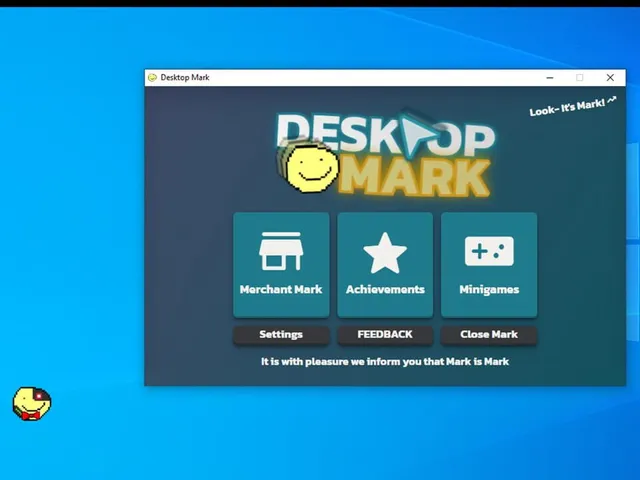Click the Close Mark button
The width and height of the screenshot is (640, 480).
[x=489, y=335]
